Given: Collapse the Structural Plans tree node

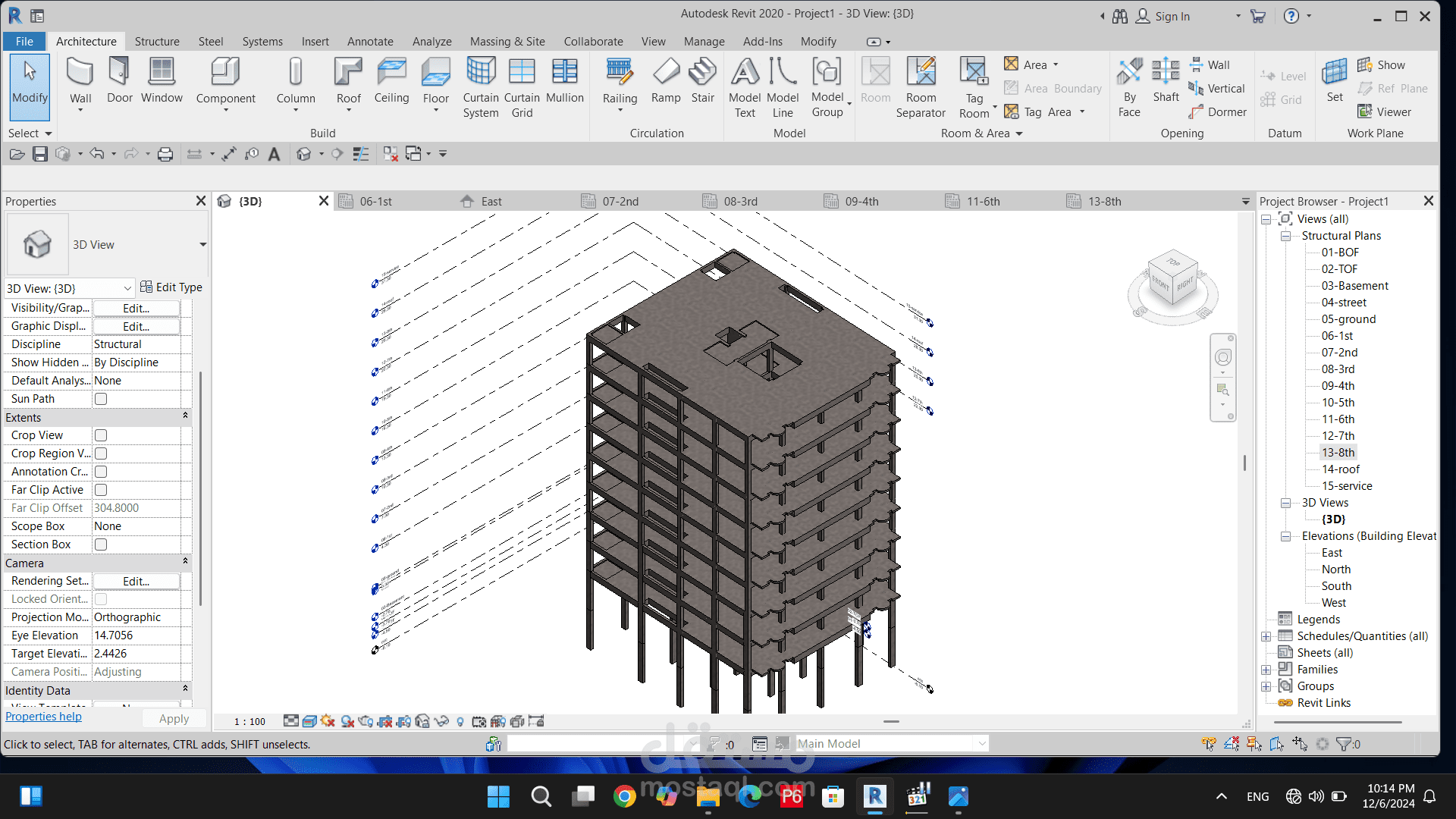Looking at the screenshot, I should coord(1286,236).
